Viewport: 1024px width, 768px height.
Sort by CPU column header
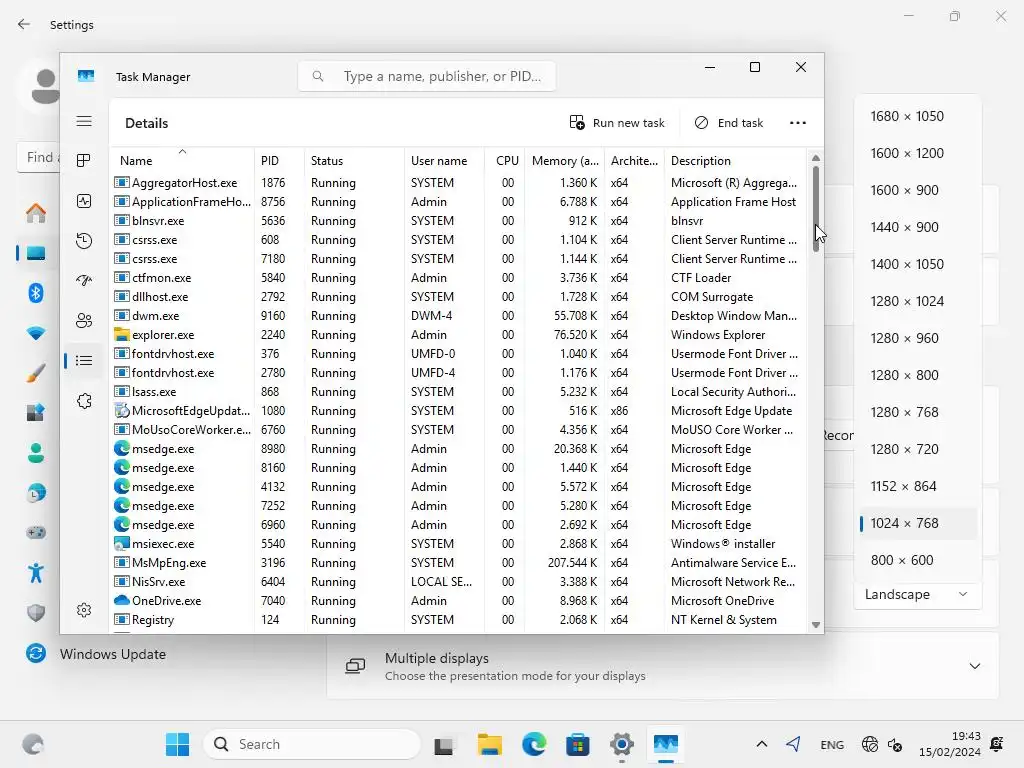pyautogui.click(x=507, y=161)
